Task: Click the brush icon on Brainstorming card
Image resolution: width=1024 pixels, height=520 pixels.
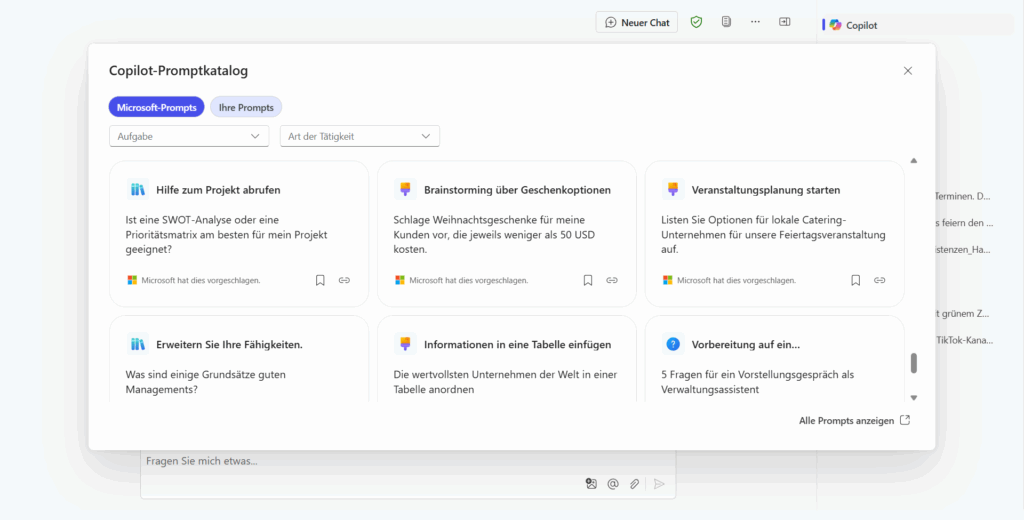Action: [405, 190]
